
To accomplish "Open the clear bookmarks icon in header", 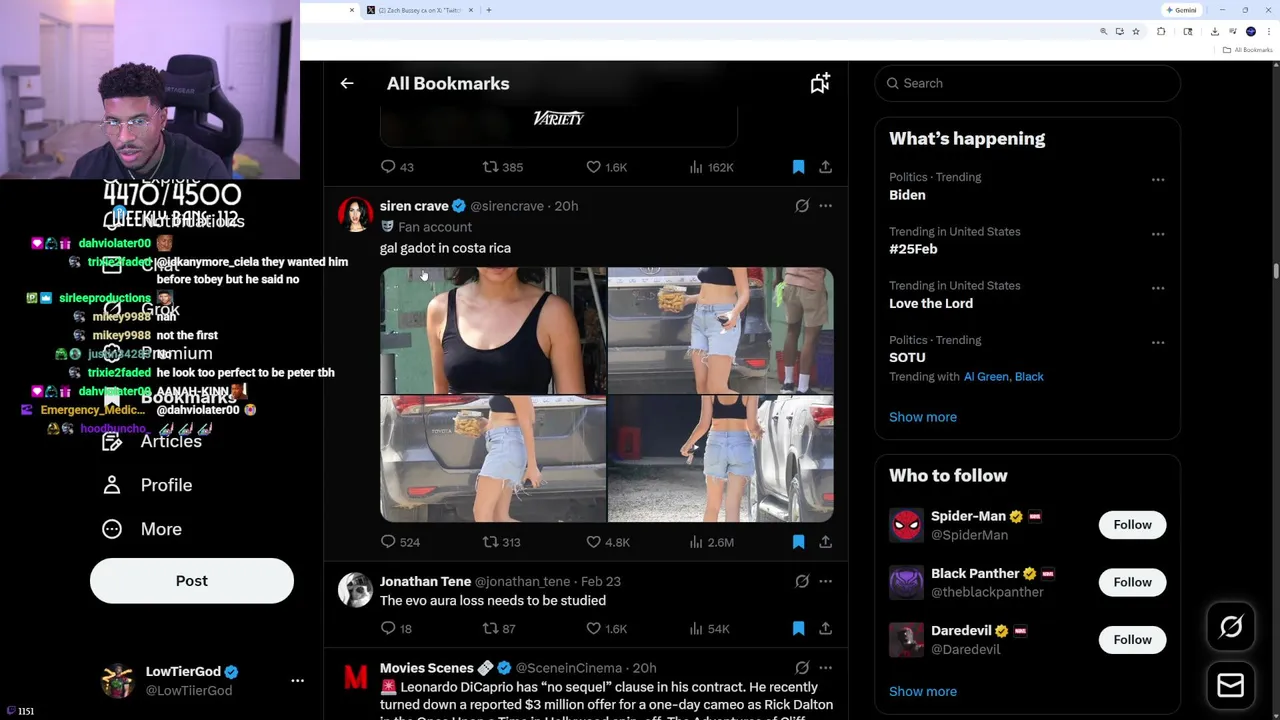I will [820, 84].
